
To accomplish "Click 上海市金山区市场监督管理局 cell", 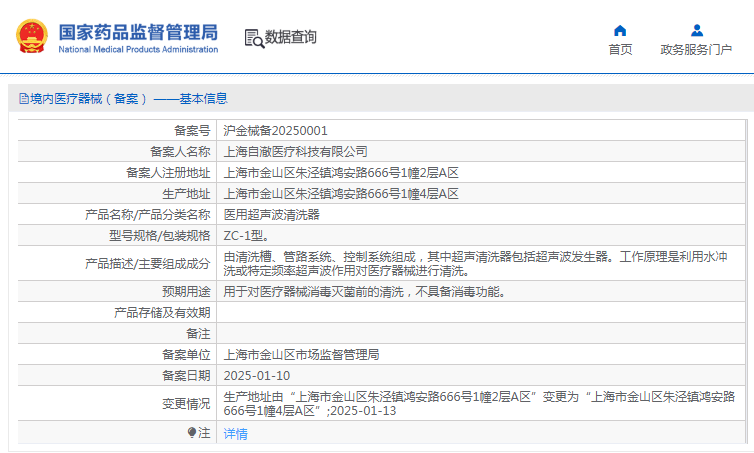I will pos(302,355).
